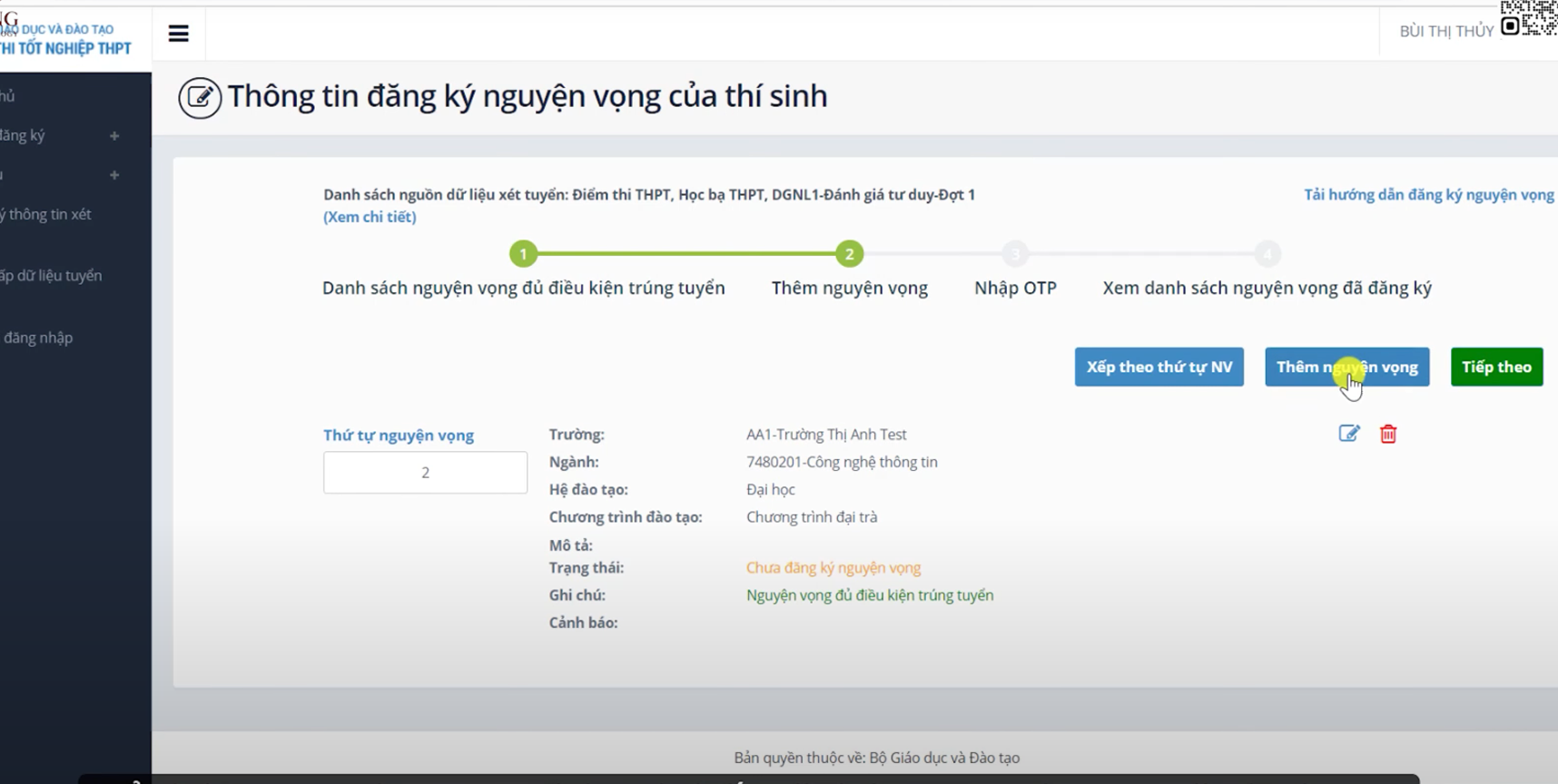Click label Xem danh sách nguyện vọng đã đăng ký

click(1267, 288)
